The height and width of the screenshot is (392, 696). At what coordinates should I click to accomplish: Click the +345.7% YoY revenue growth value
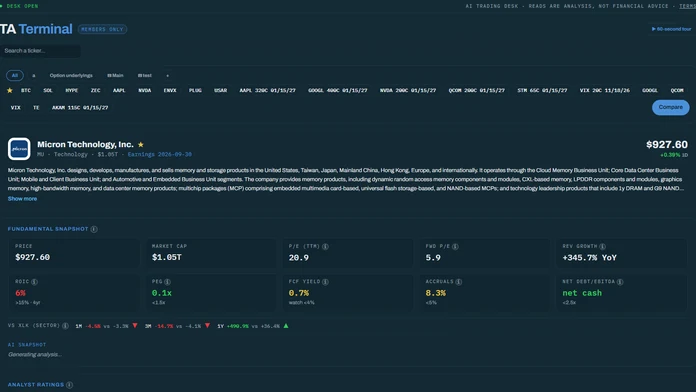tap(589, 257)
